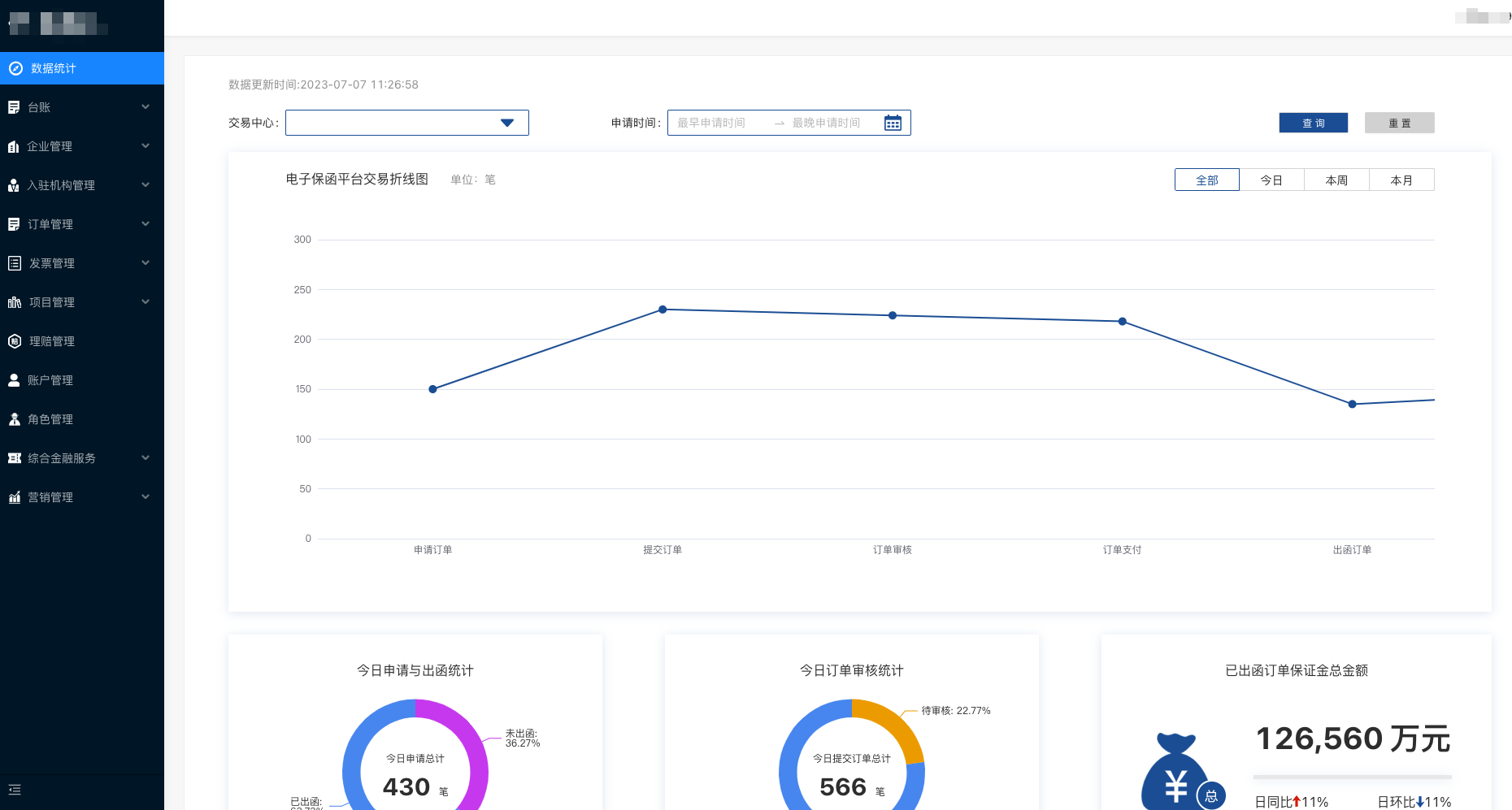Expand the 订单管理 menu chevron
Viewport: 1512px width, 810px height.
coord(146,223)
